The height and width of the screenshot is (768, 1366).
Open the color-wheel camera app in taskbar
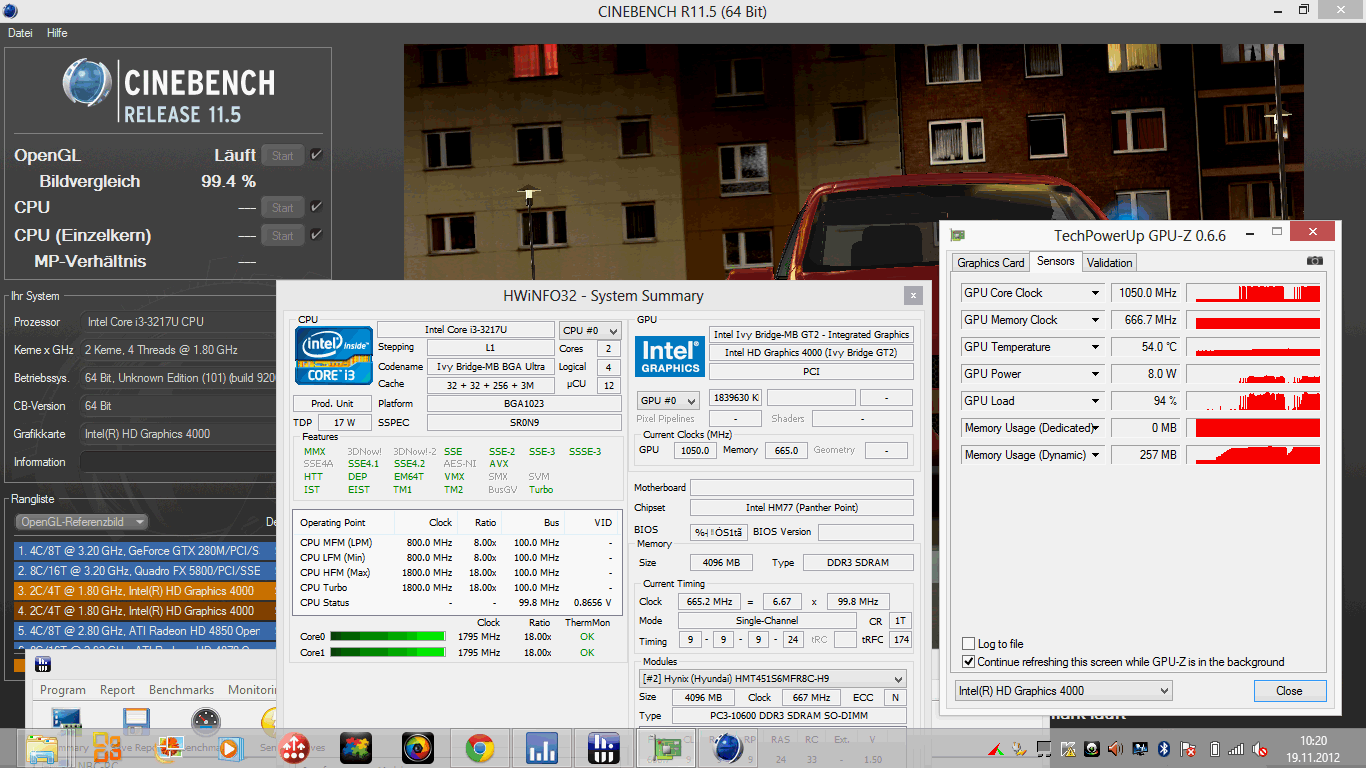(x=418, y=748)
